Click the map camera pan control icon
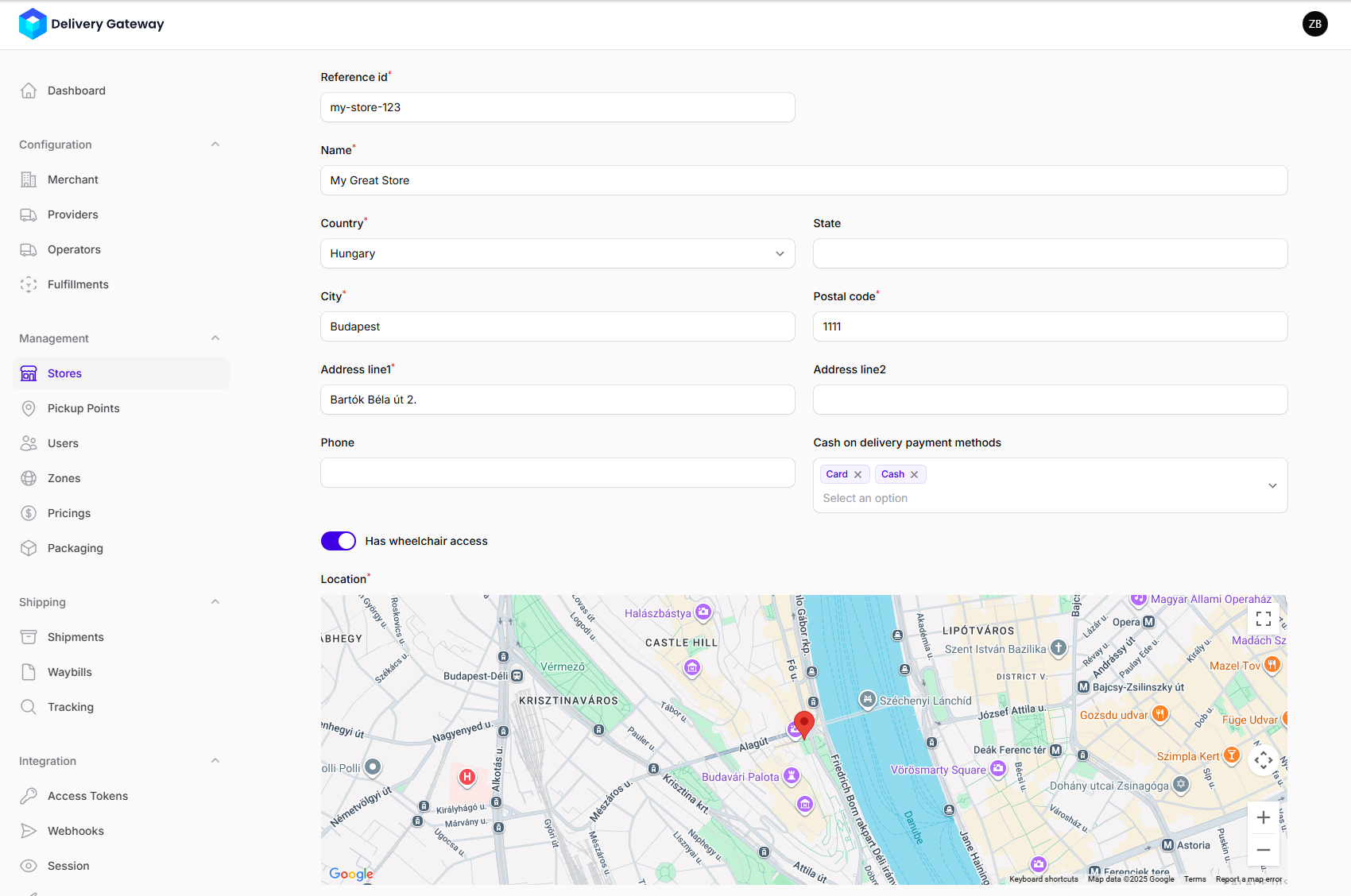The image size is (1351, 896). coord(1263,760)
